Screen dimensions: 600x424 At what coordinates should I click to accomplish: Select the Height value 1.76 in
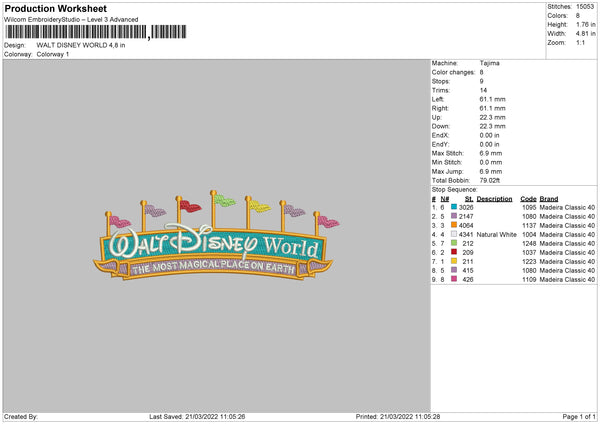[x=585, y=24]
